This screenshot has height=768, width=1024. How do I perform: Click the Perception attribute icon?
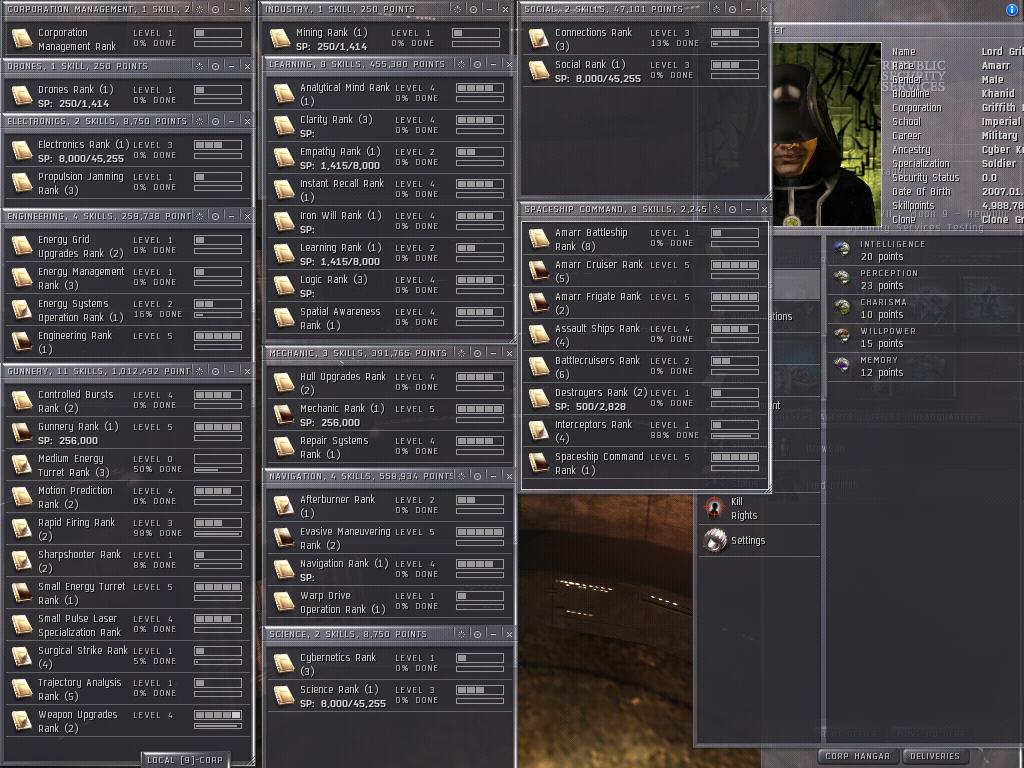[x=842, y=278]
